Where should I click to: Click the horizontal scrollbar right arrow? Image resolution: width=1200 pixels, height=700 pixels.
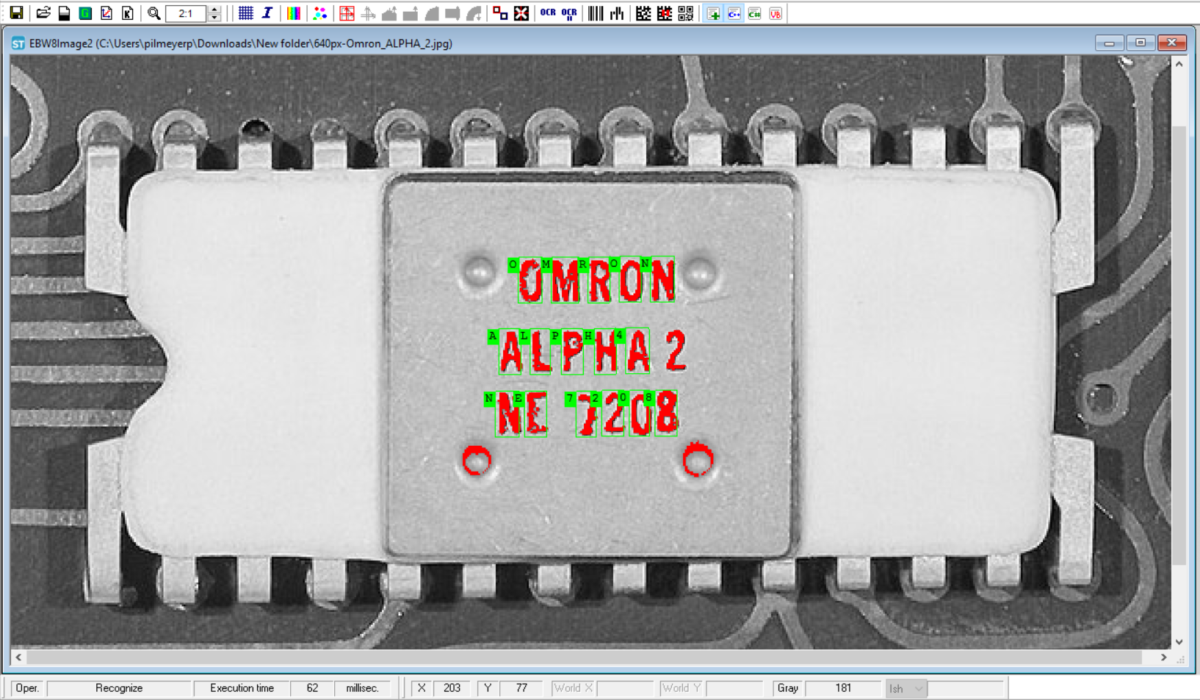coord(1163,658)
